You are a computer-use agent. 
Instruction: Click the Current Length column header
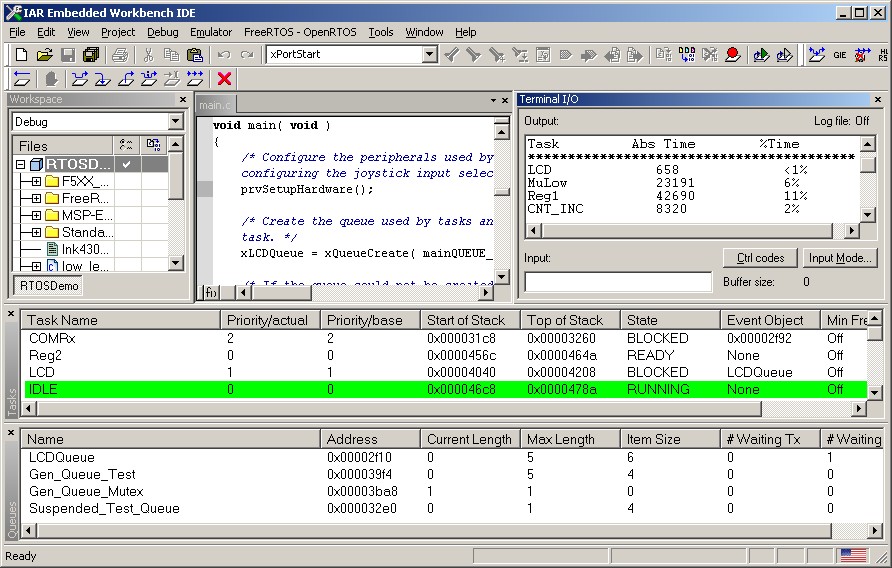(x=470, y=439)
